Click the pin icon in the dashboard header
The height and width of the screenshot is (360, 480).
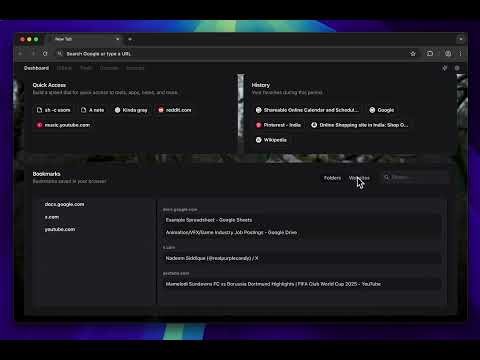(x=445, y=68)
